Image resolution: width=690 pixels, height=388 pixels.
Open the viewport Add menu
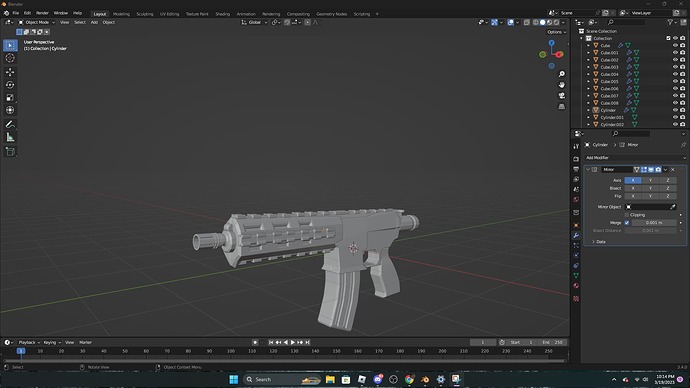(x=94, y=22)
